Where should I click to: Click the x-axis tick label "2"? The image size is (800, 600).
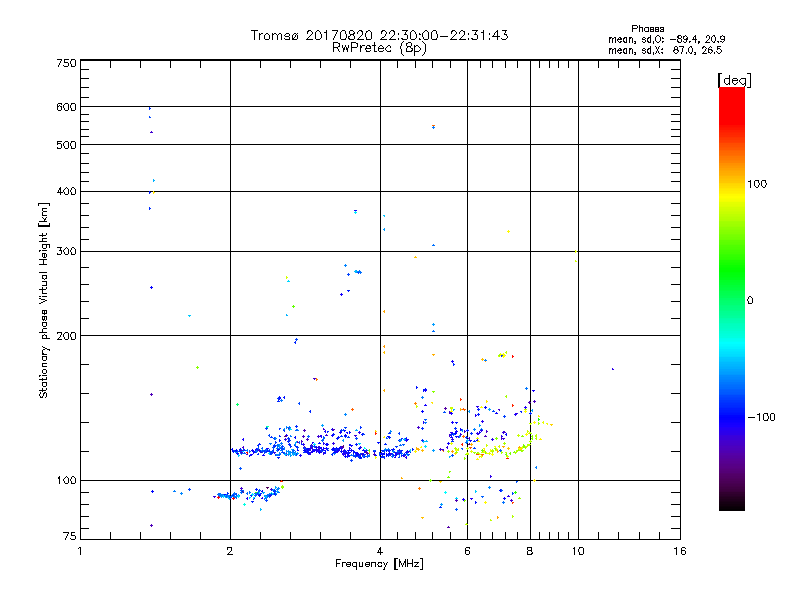pos(230,551)
